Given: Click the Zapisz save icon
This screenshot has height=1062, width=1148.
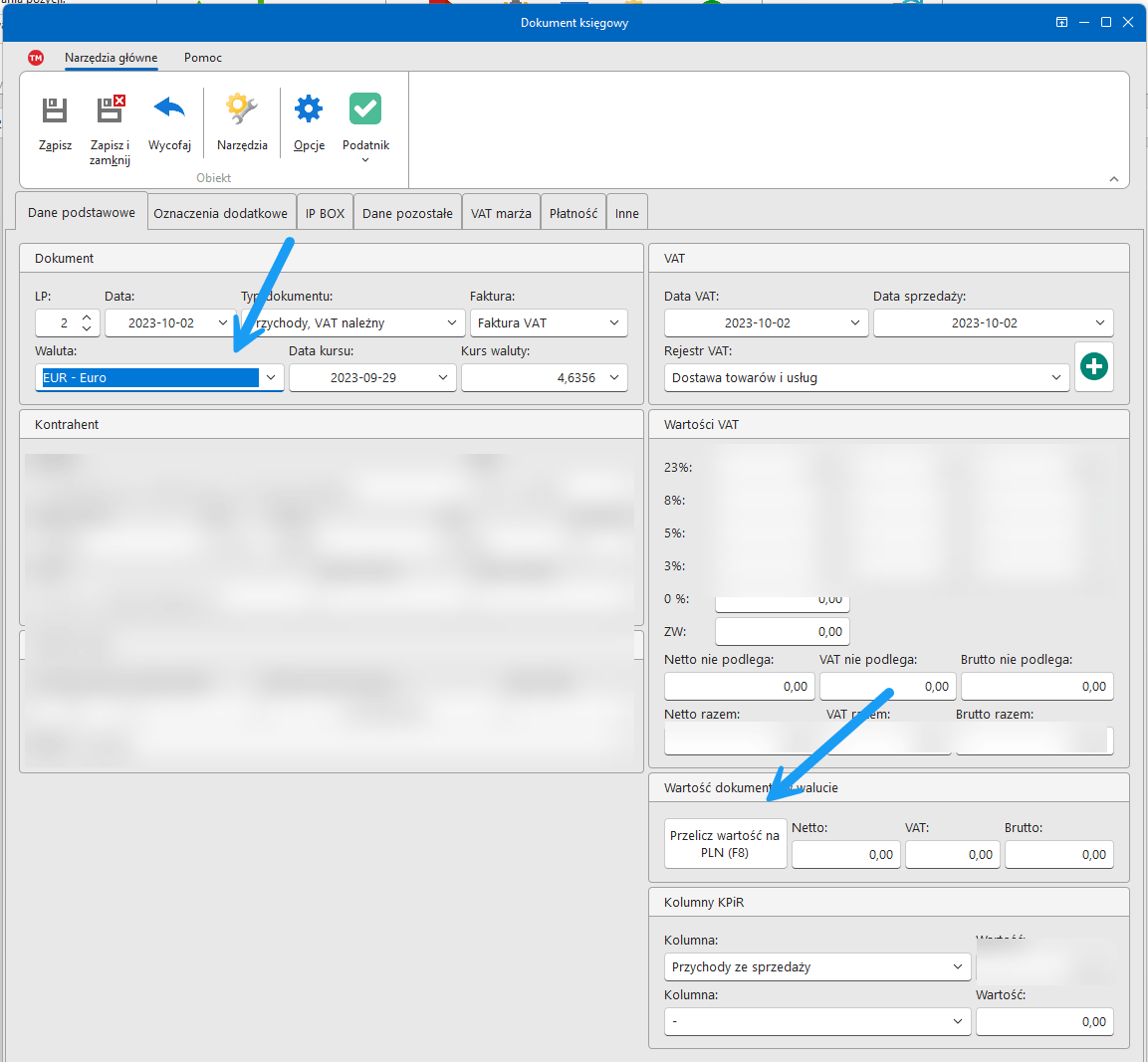Looking at the screenshot, I should pos(55,109).
